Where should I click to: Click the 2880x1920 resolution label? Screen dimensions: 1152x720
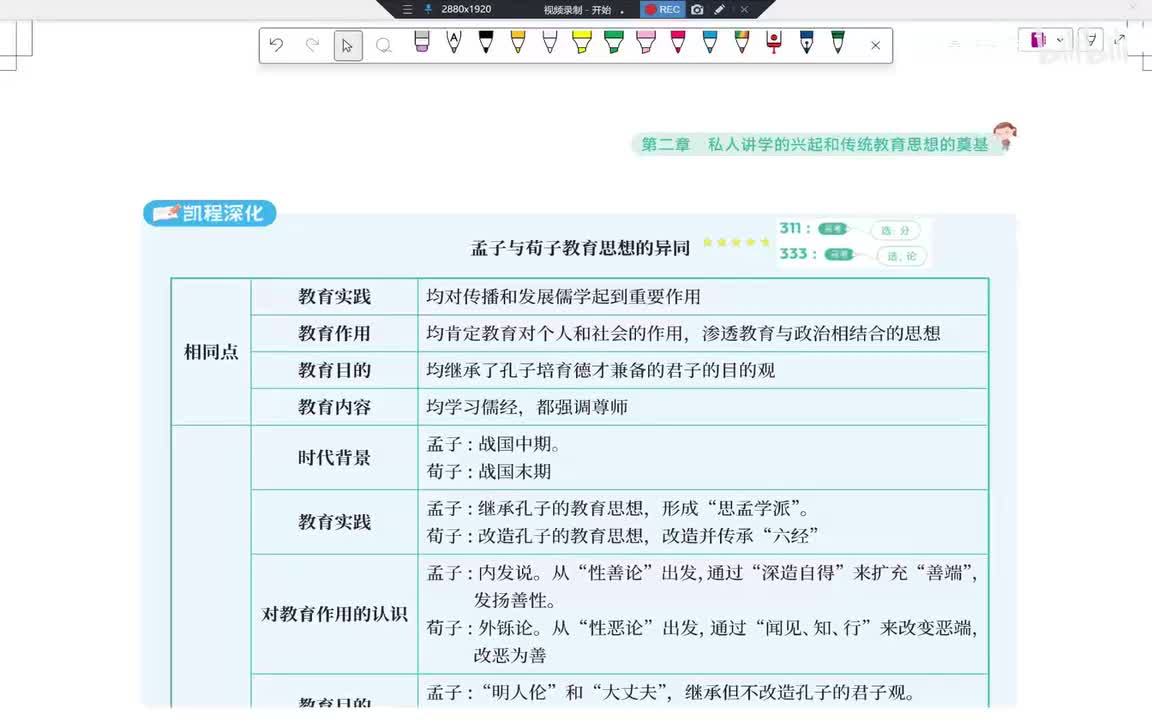pyautogui.click(x=466, y=10)
